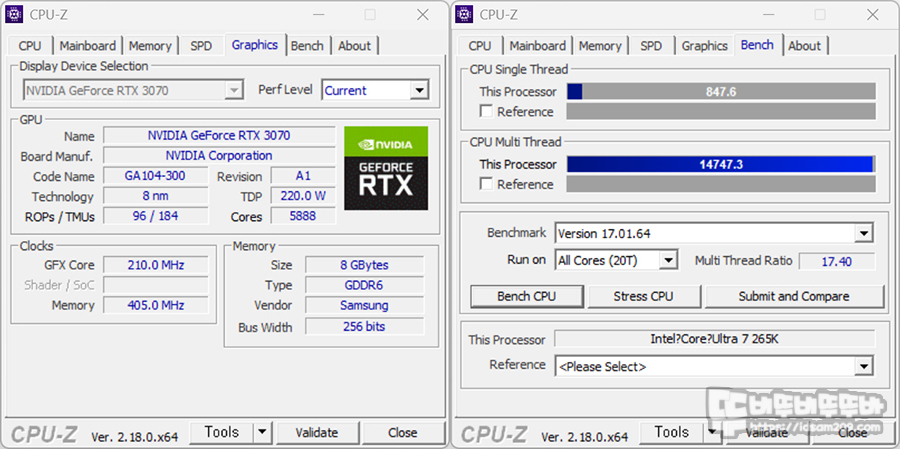Screen dimensions: 900x449
Task: Open the Reference Please Select dropdown
Action: (864, 366)
